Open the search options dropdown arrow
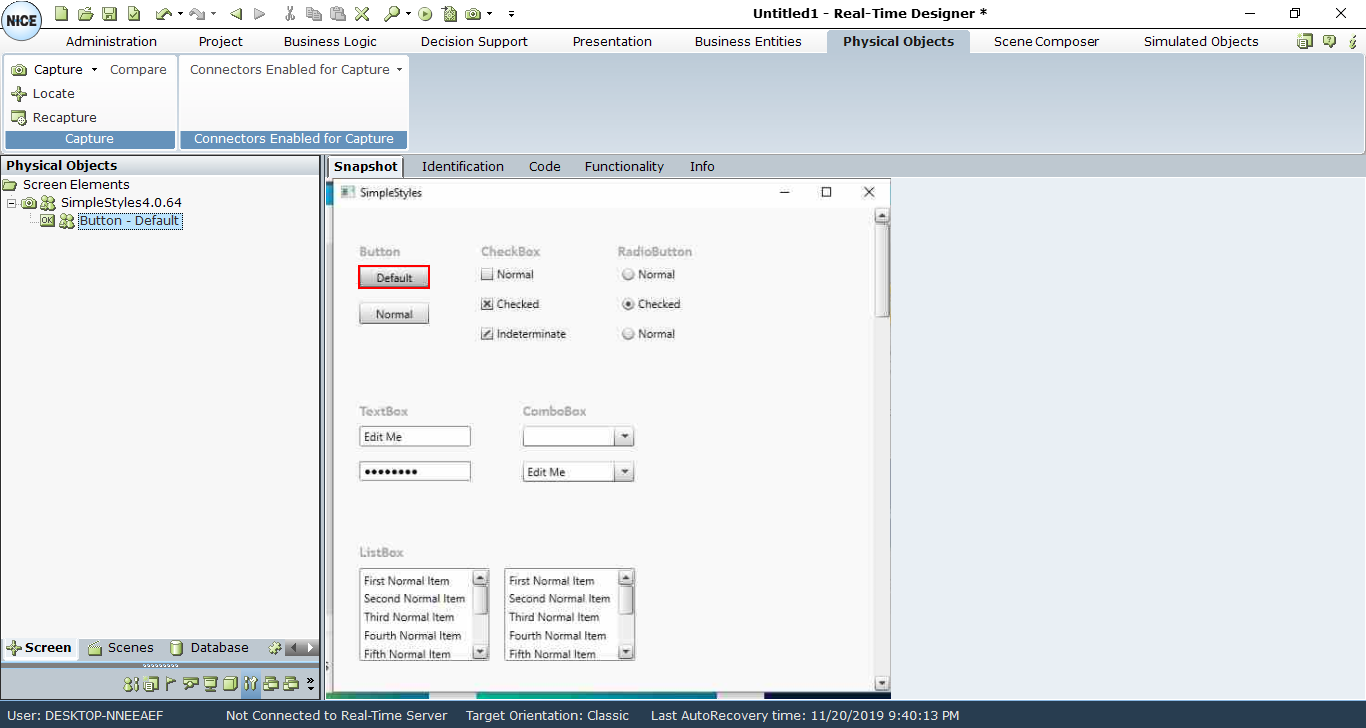 point(409,14)
